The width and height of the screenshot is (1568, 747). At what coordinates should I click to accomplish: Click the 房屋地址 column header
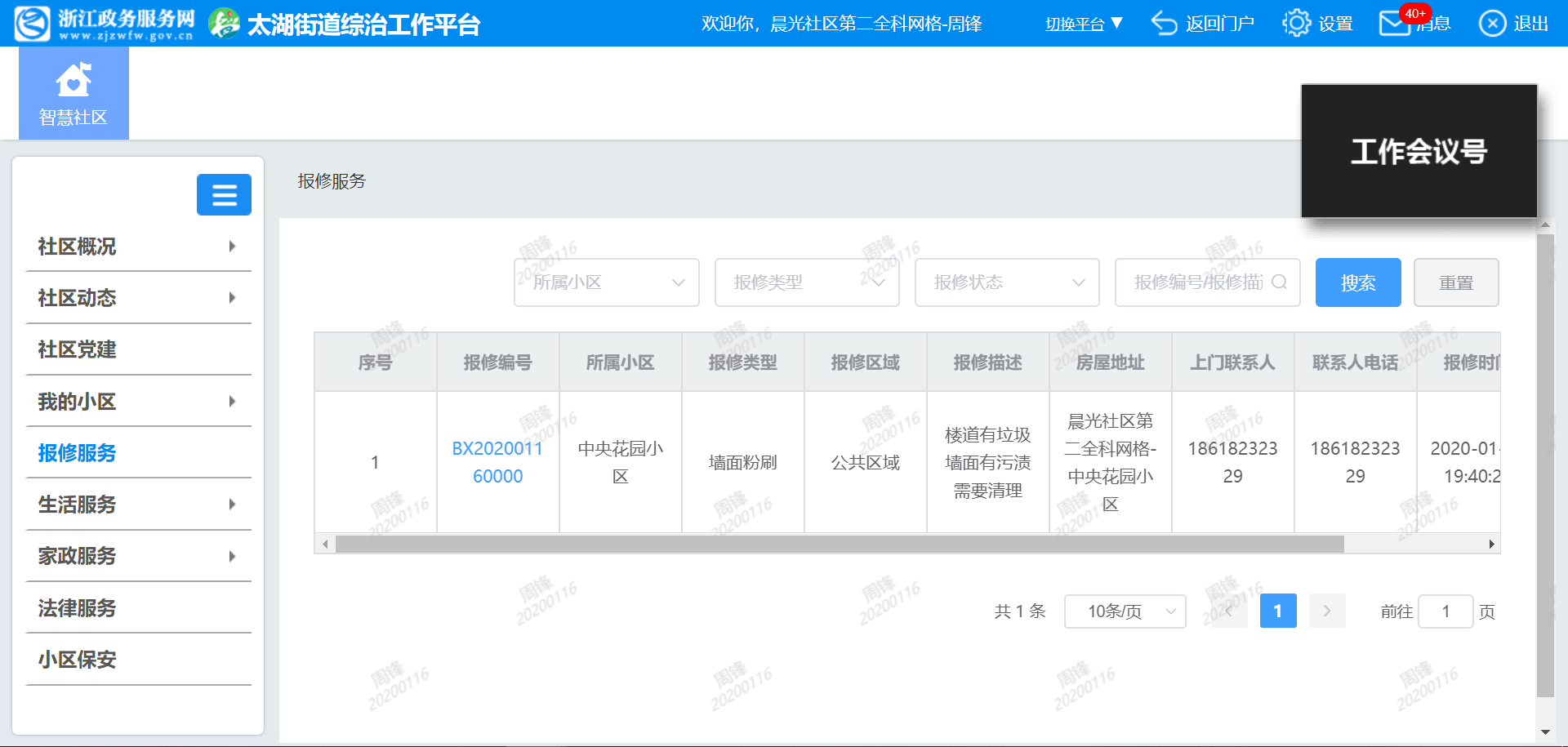point(1111,362)
